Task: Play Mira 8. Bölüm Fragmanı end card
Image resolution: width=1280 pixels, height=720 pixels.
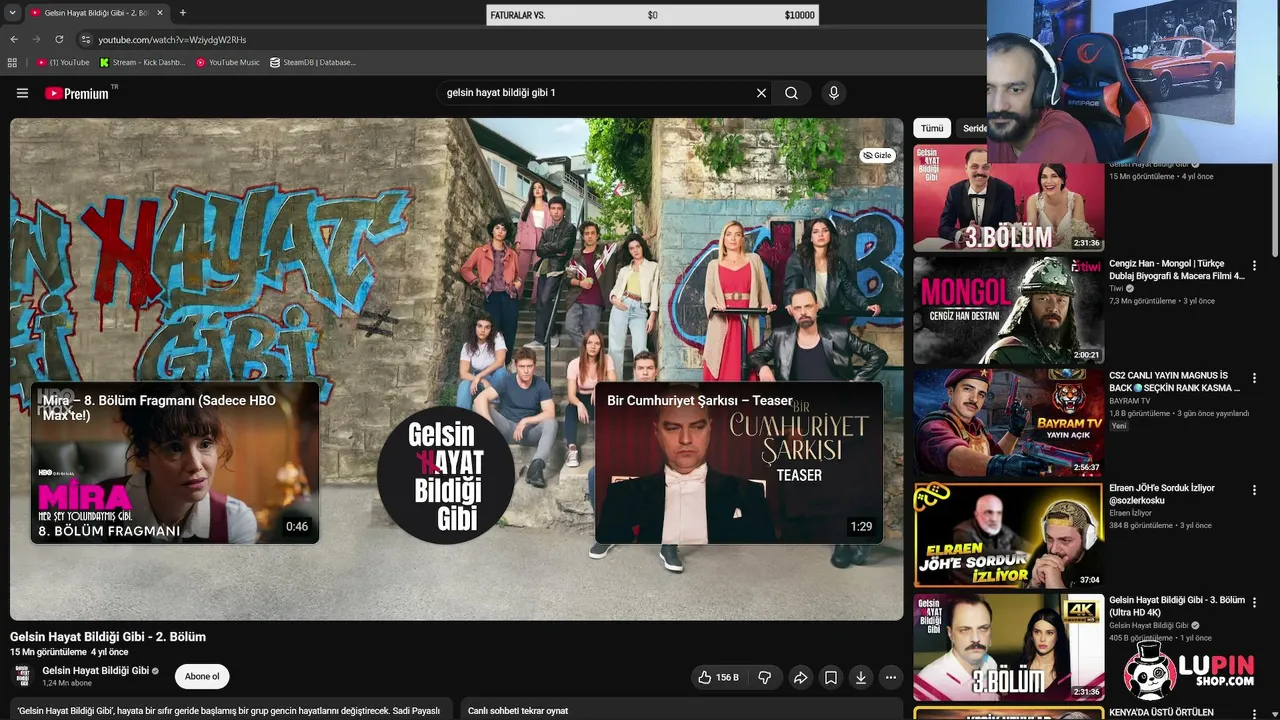Action: pyautogui.click(x=175, y=463)
